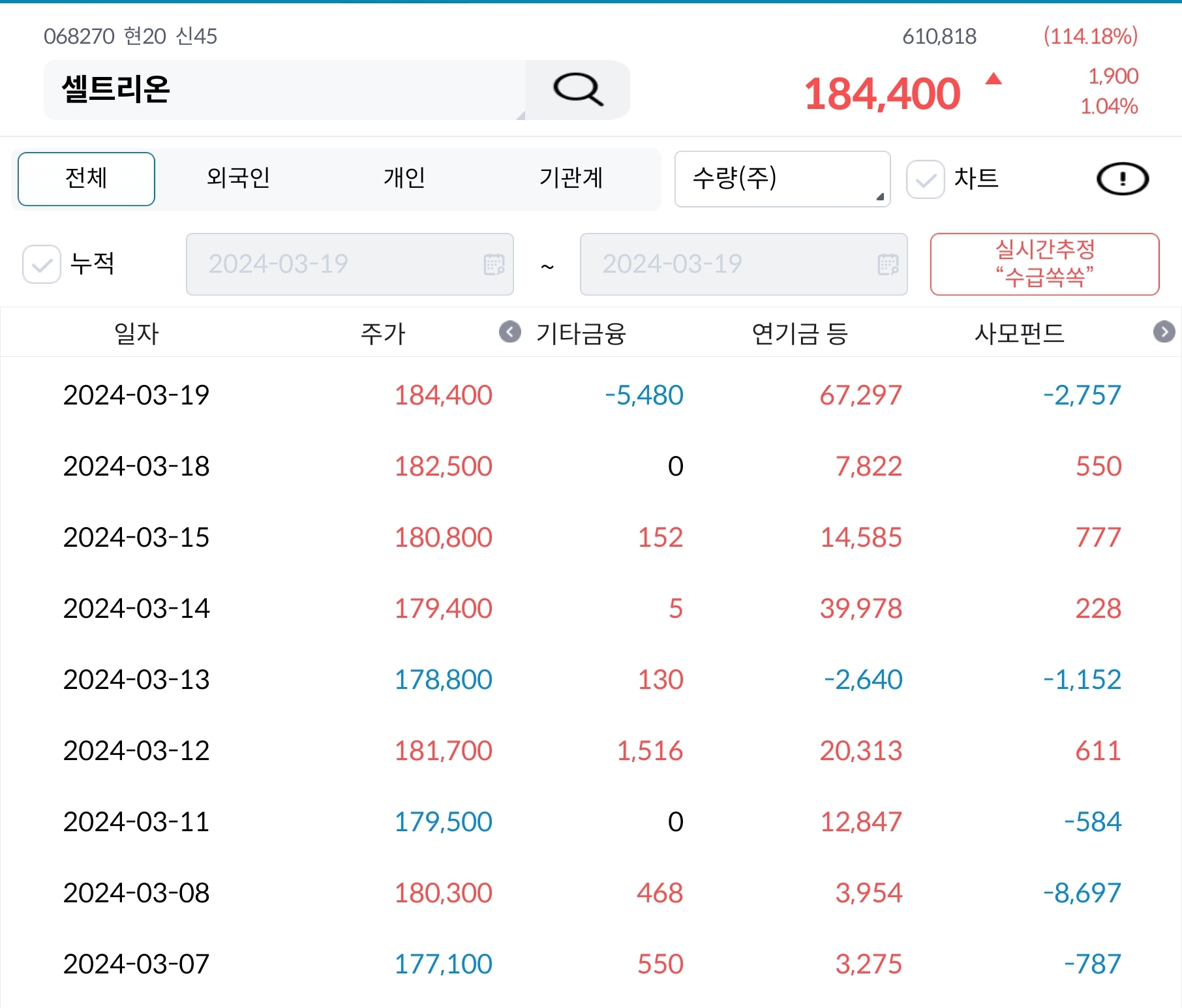The image size is (1182, 1008).
Task: Select the 2024-03-18 date row
Action: tap(591, 466)
